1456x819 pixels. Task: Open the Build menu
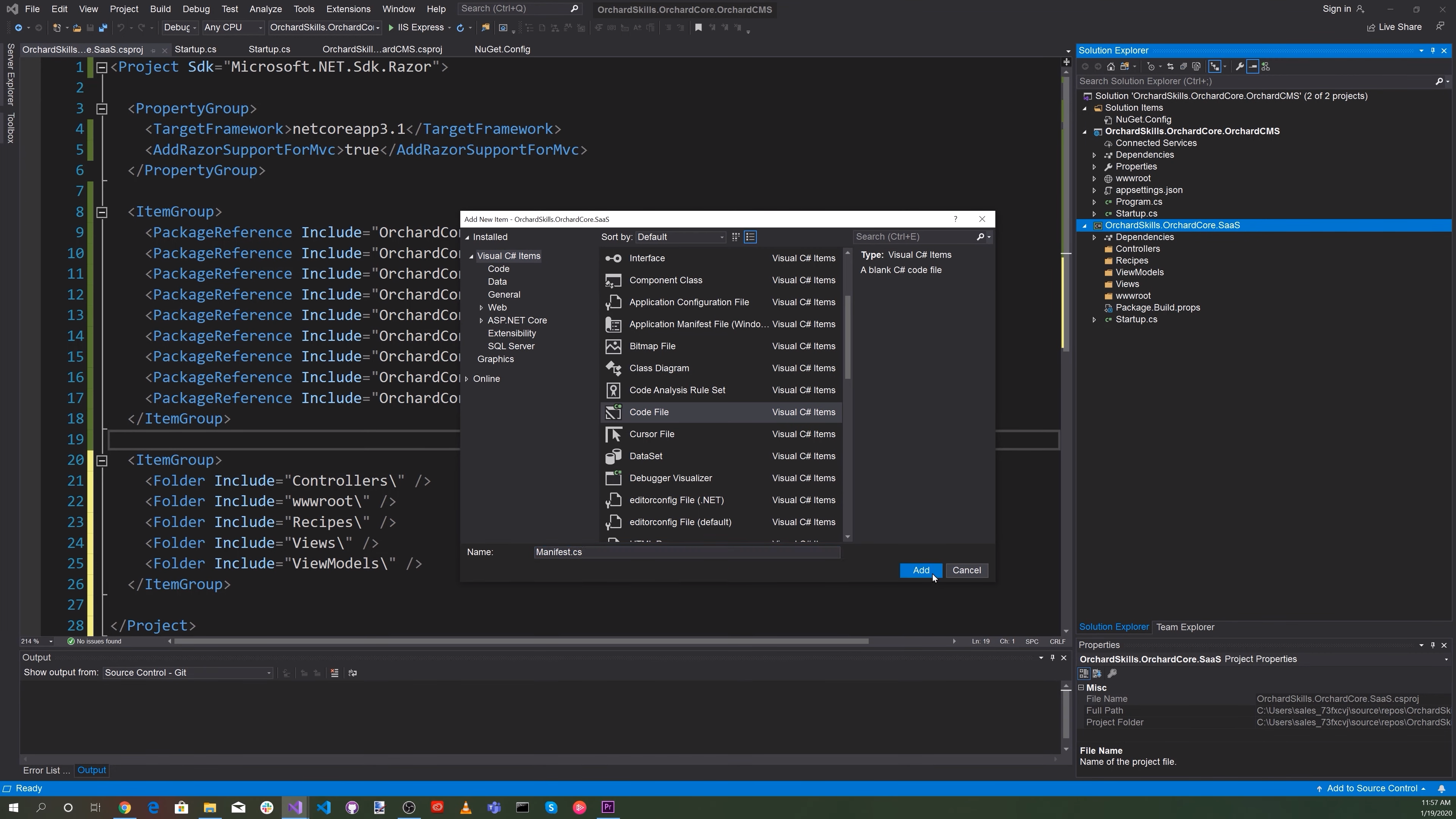160,9
